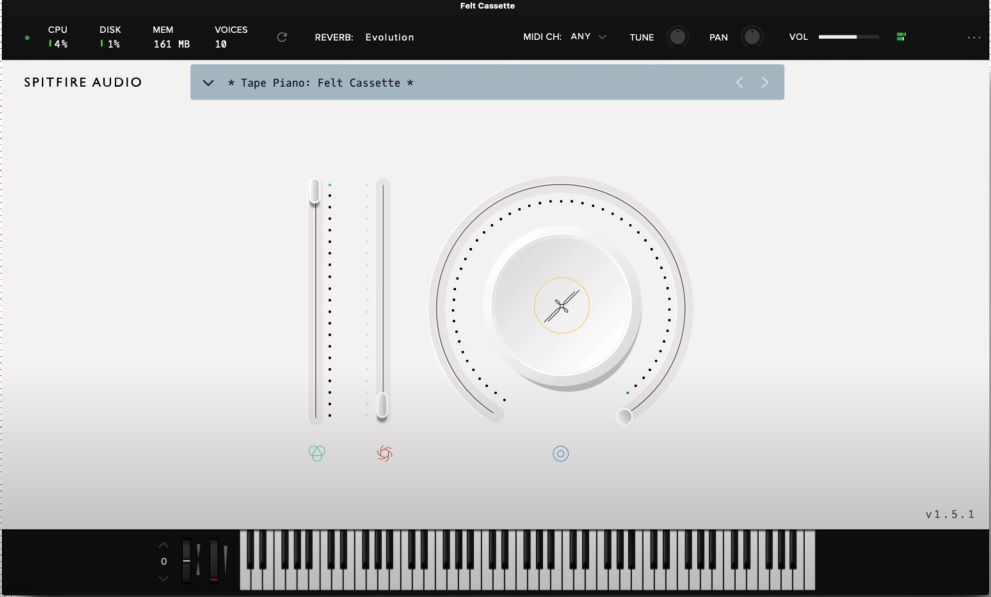Image resolution: width=991 pixels, height=597 pixels.
Task: Click the TUNE knob
Action: click(x=677, y=37)
